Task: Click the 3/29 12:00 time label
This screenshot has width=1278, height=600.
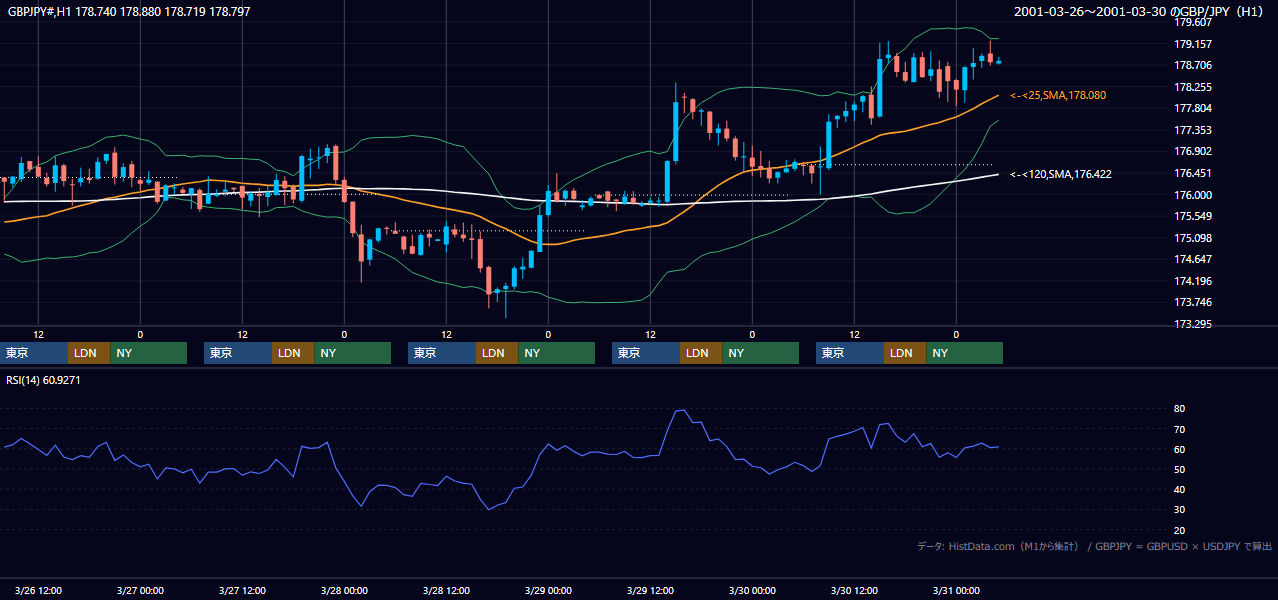Action: click(650, 591)
